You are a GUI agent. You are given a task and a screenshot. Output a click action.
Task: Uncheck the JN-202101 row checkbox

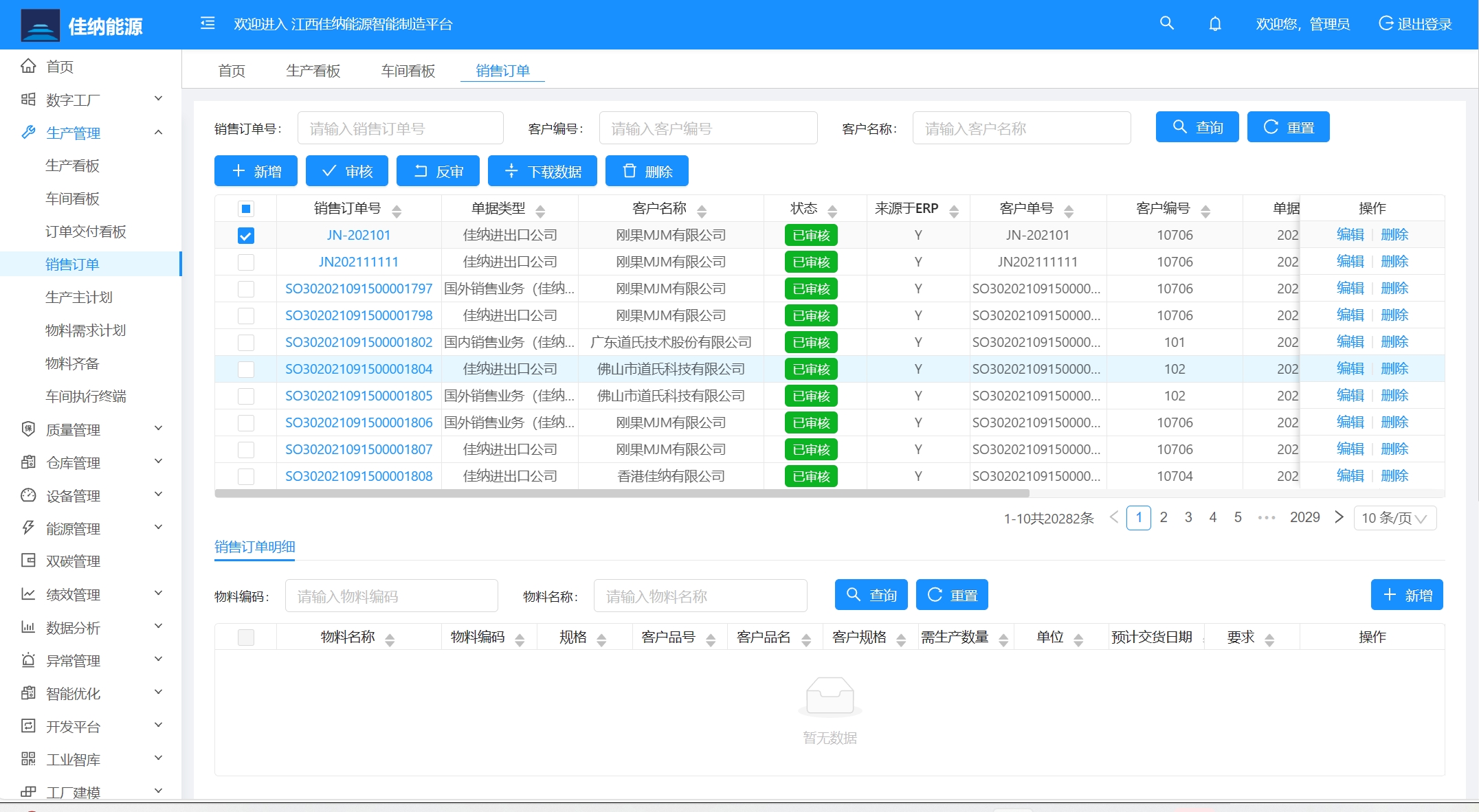[x=245, y=236]
